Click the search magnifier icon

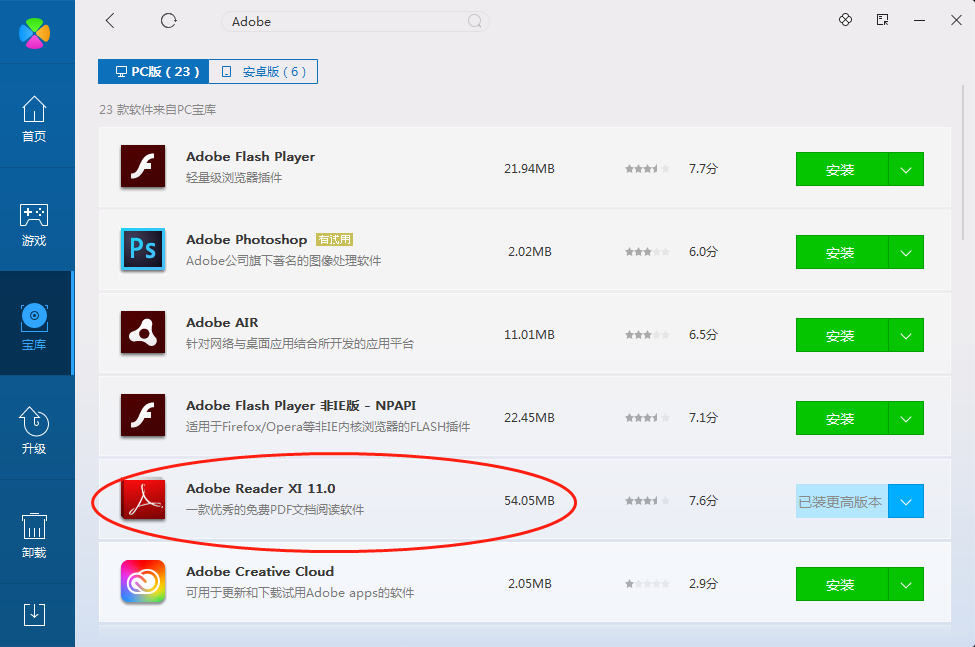[475, 21]
